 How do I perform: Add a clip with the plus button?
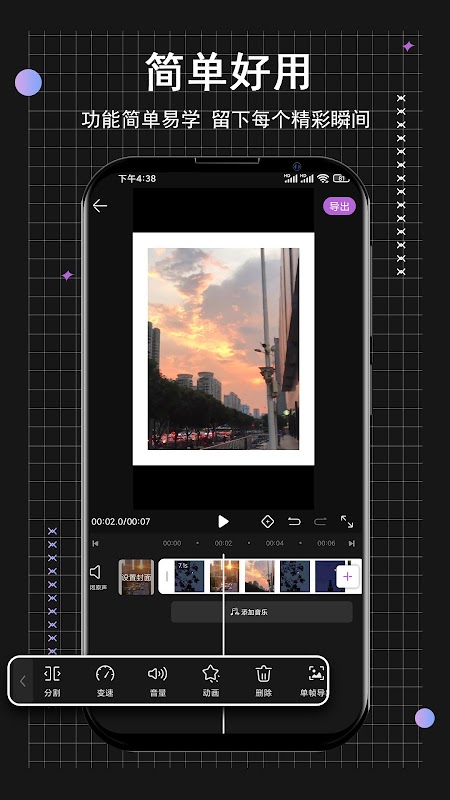(x=347, y=577)
